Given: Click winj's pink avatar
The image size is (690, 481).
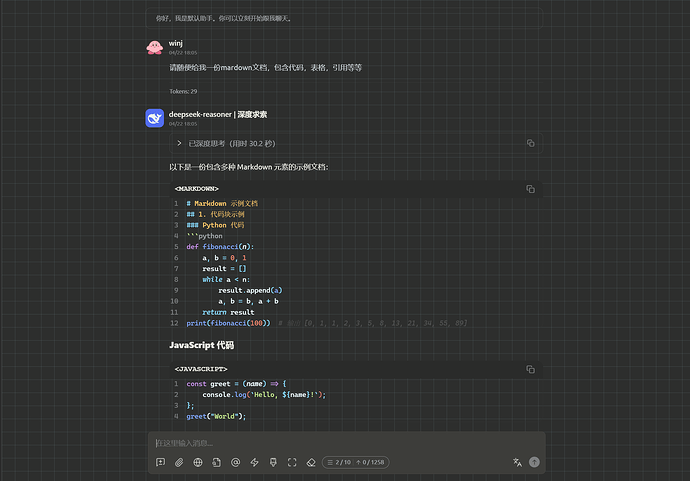Looking at the screenshot, I should coord(155,47).
